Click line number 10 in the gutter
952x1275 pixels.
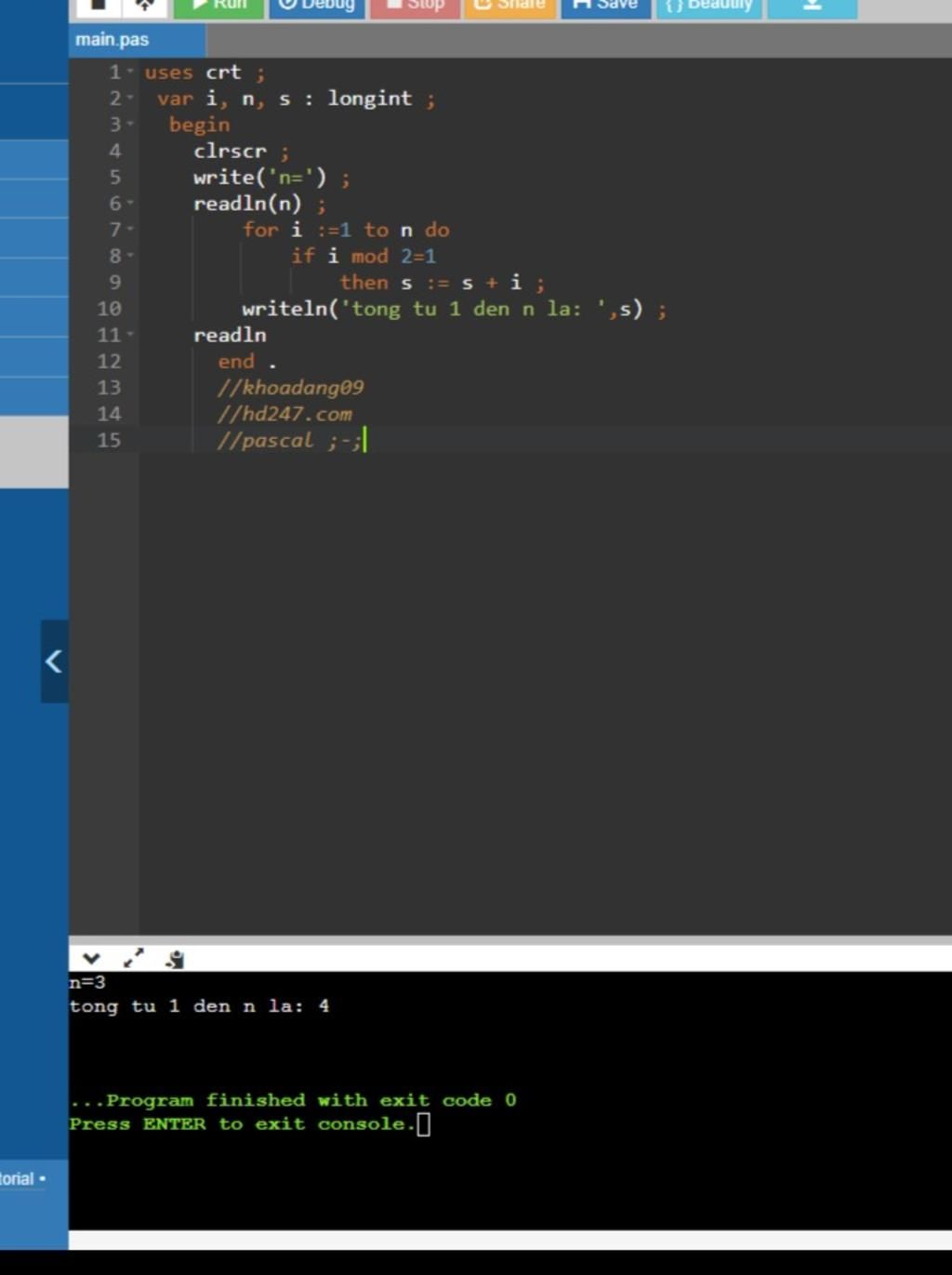[109, 309]
